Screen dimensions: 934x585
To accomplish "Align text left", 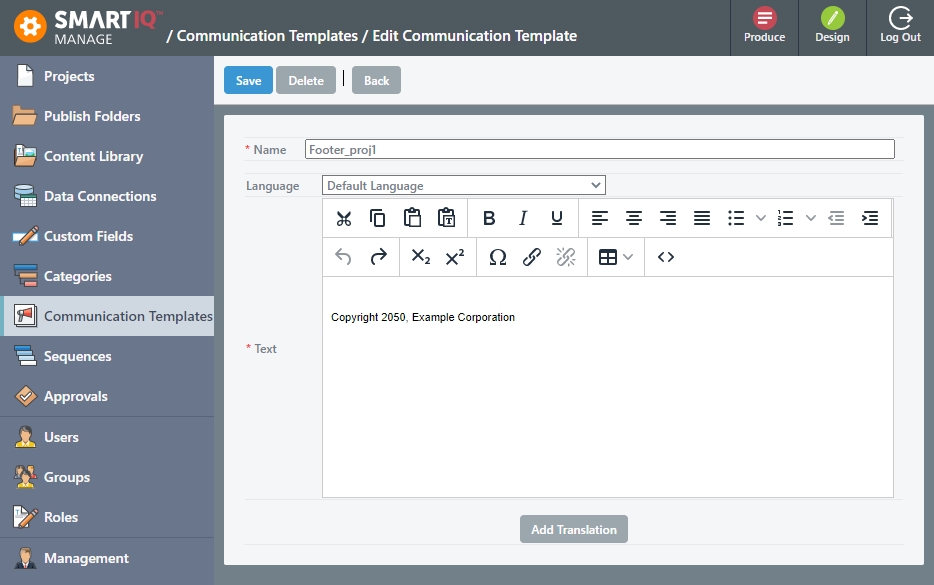I will 600,219.
